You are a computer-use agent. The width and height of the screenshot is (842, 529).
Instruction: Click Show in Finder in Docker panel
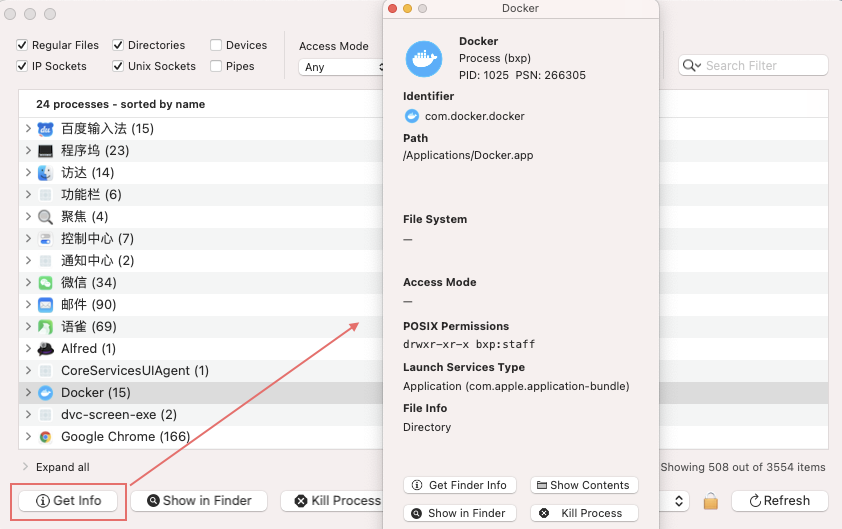460,513
